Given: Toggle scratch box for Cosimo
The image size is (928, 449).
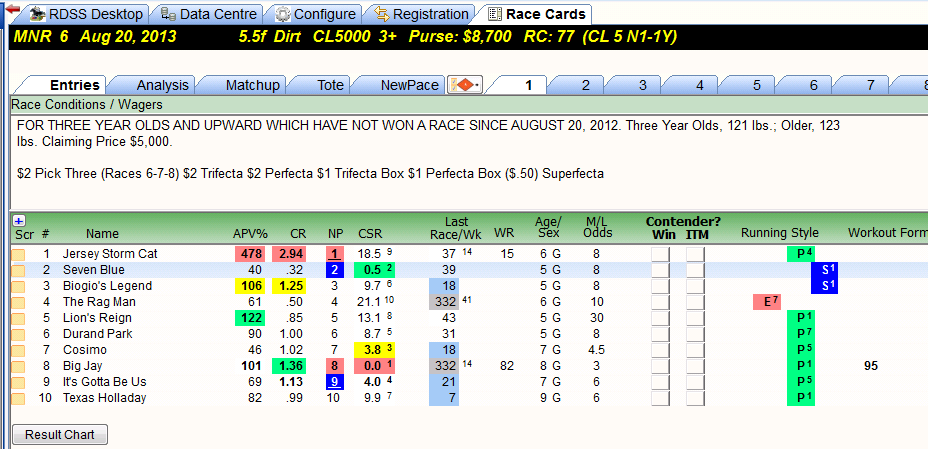Looking at the screenshot, I should coord(19,350).
